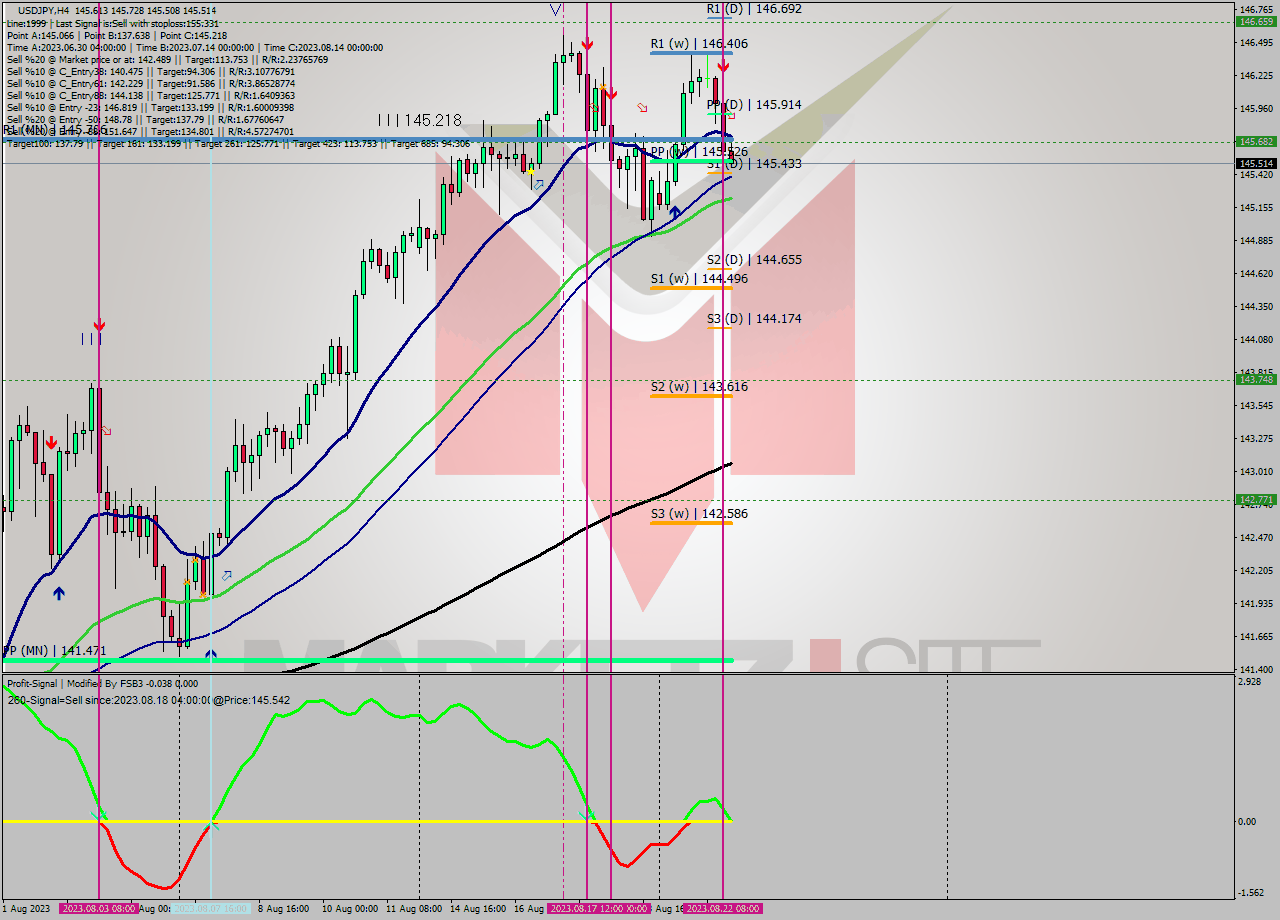Click the red sell arrow above the latest candle
Screen dimensions: 1280x920
[x=722, y=66]
